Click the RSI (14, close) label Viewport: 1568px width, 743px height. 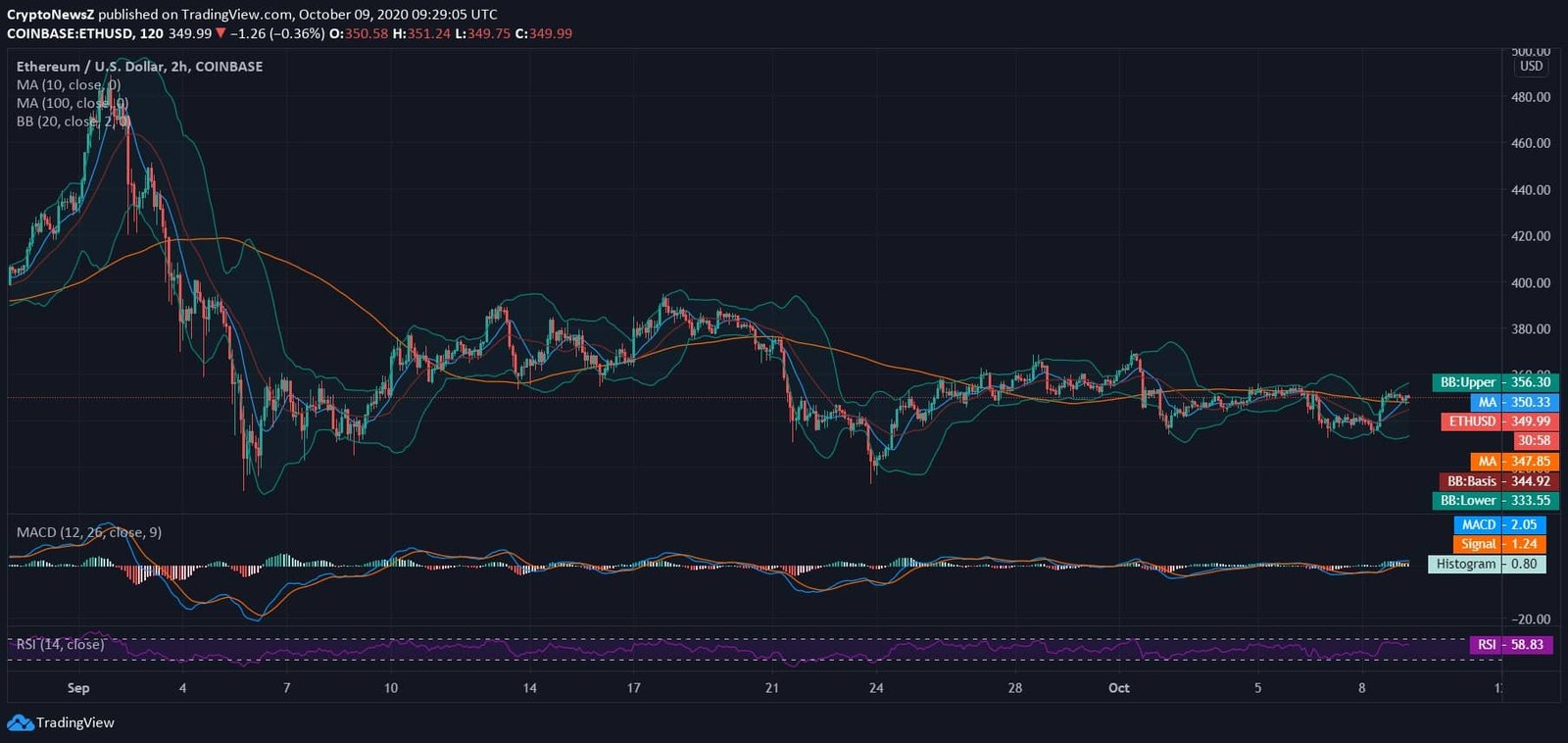tap(60, 644)
